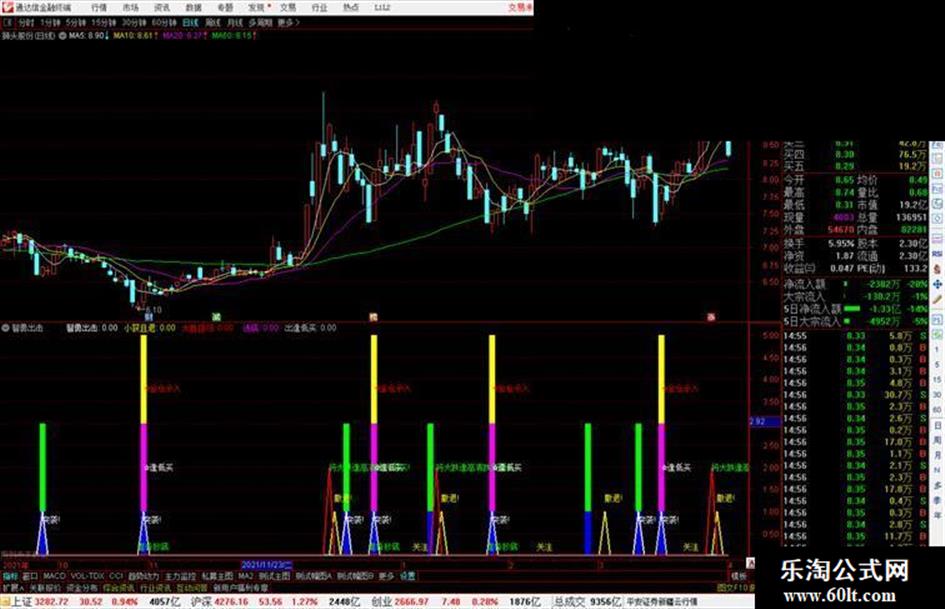945x609 pixels.
Task: Select the 多周期 tab
Action: point(260,23)
